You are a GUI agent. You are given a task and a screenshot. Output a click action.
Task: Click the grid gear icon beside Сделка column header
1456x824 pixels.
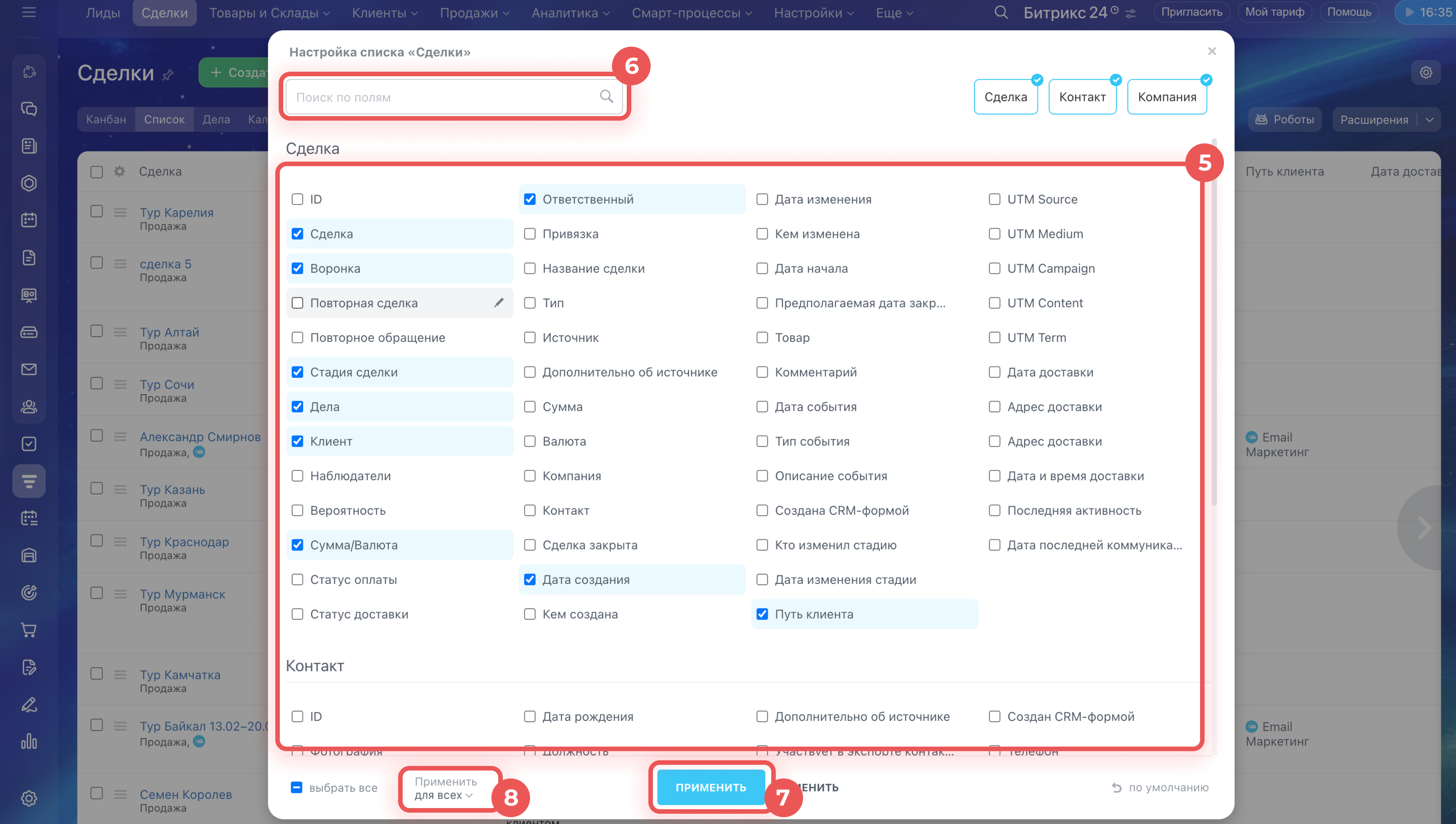[119, 171]
